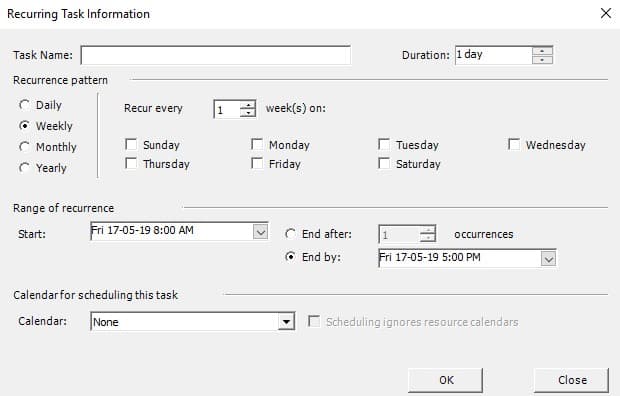Increase the Recur every weeks value
The width and height of the screenshot is (620, 396).
(x=248, y=105)
